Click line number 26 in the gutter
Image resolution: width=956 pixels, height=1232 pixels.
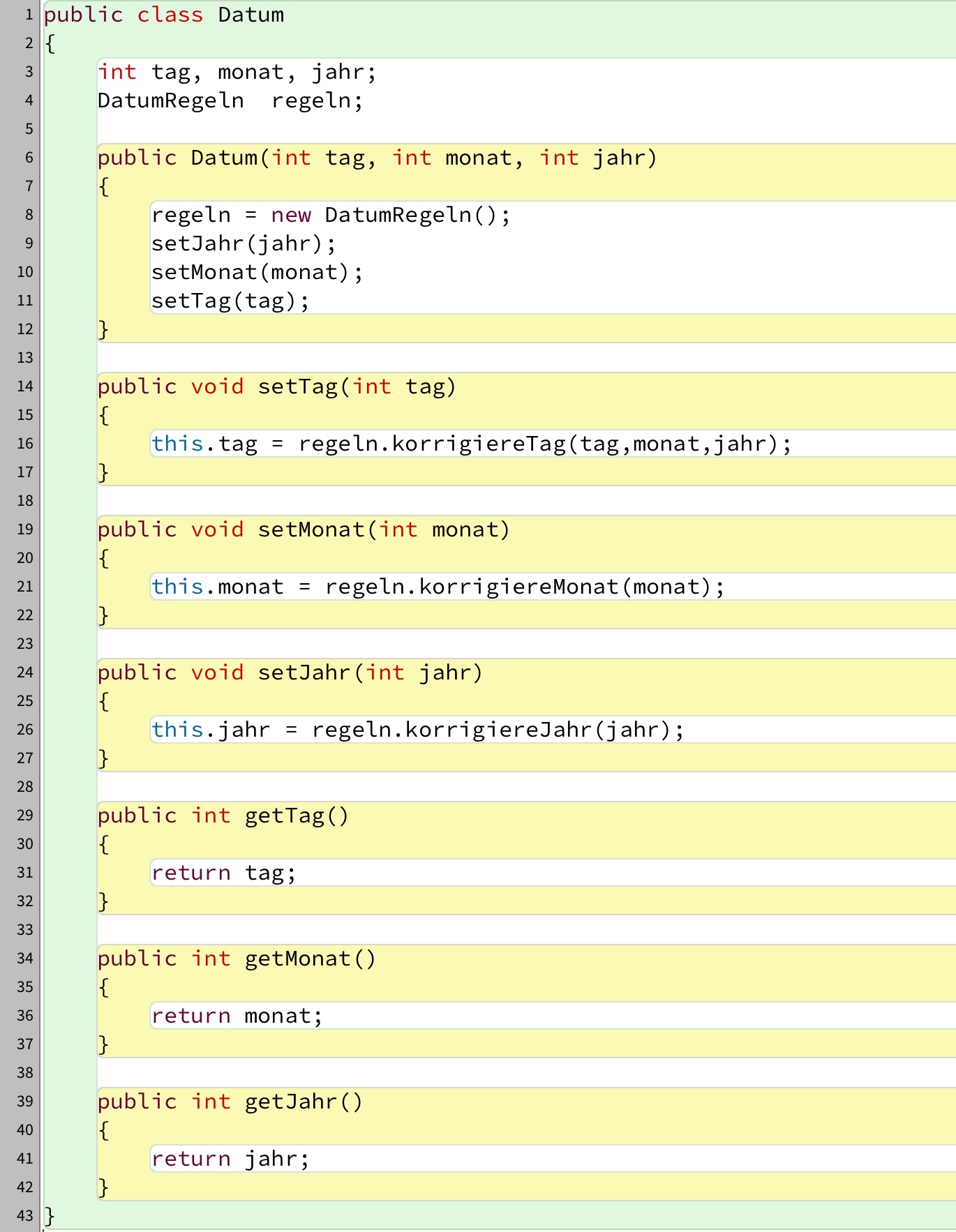25,730
